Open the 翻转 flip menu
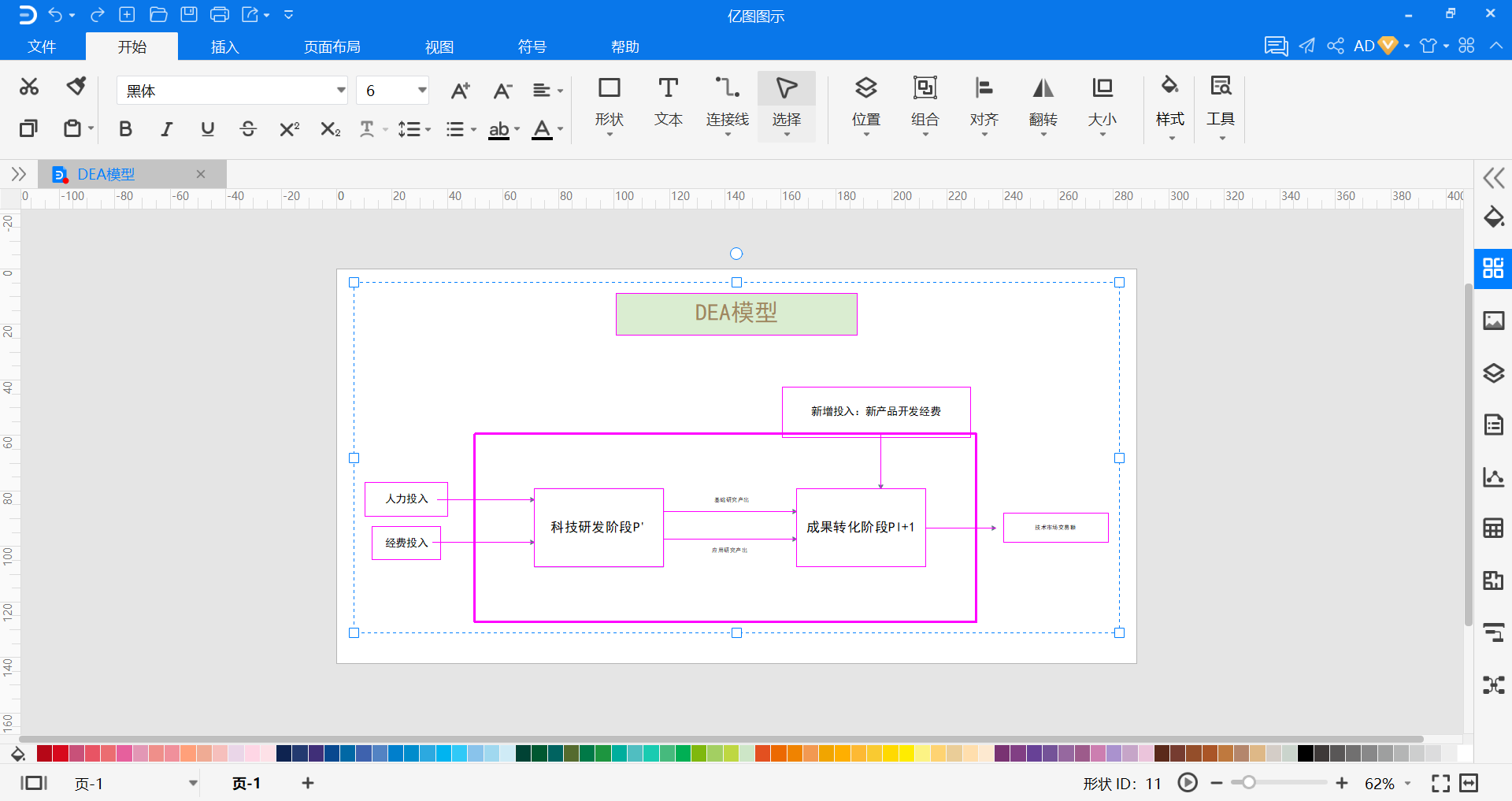The image size is (1512, 801). (x=1043, y=104)
